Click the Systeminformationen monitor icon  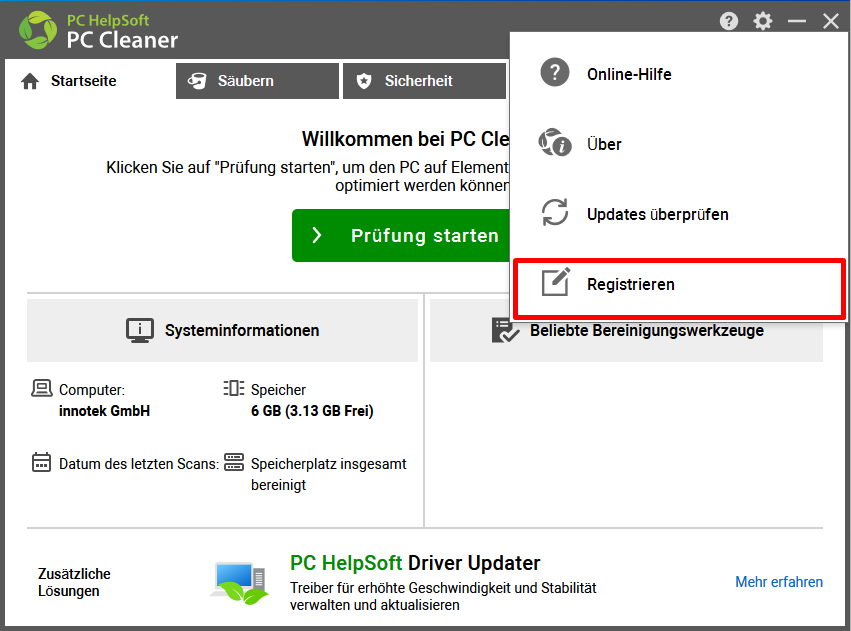click(x=139, y=330)
